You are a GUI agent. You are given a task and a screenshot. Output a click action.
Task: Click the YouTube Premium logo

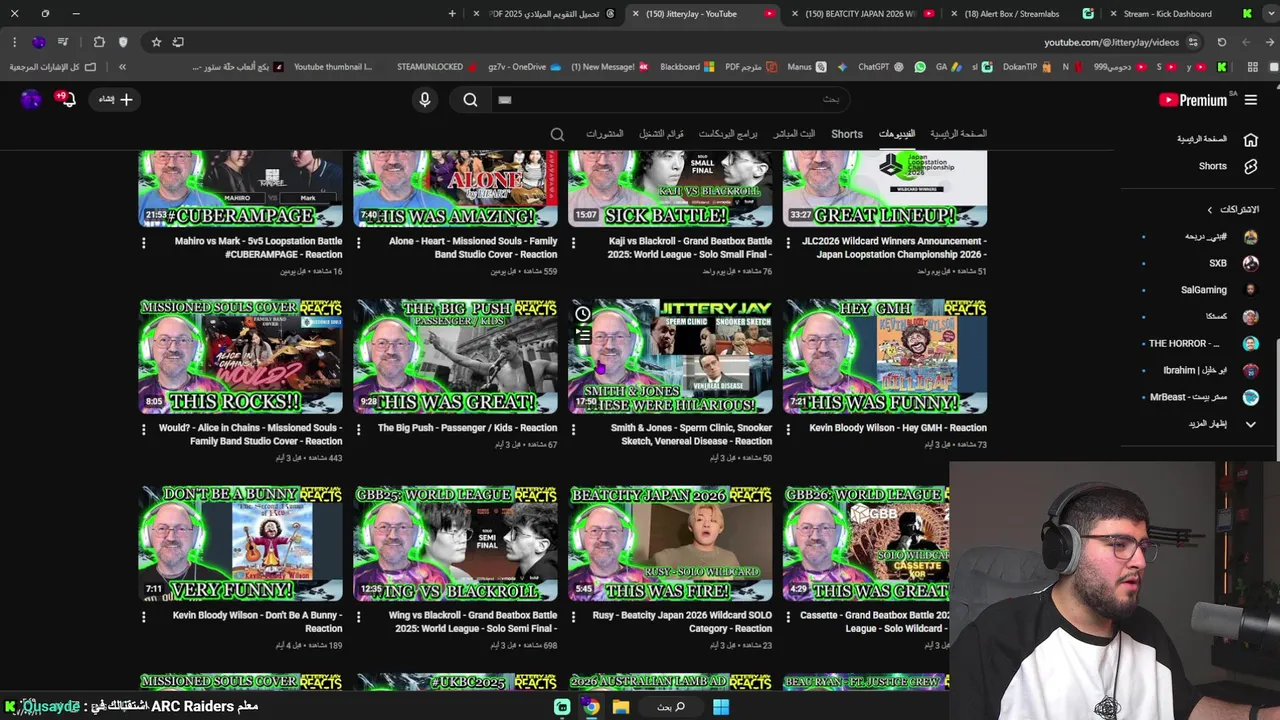[x=1193, y=100]
